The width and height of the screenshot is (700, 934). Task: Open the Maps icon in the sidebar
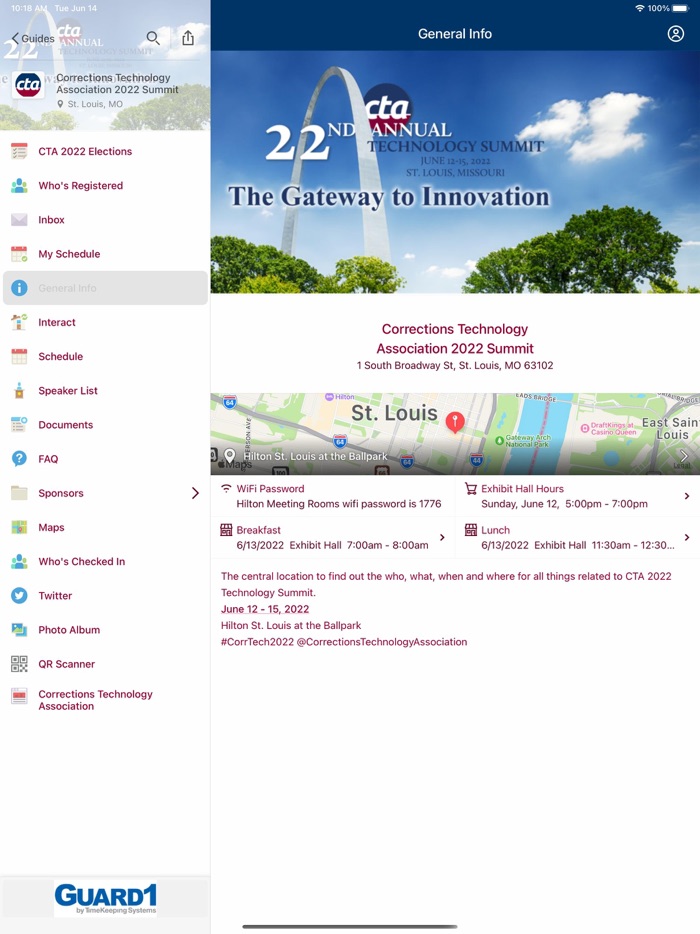click(x=19, y=527)
